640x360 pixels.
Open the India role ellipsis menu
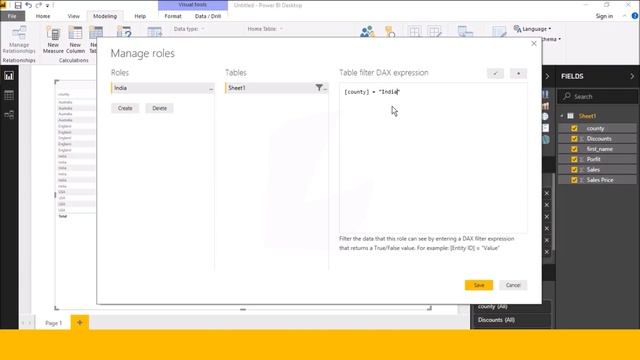pos(211,89)
